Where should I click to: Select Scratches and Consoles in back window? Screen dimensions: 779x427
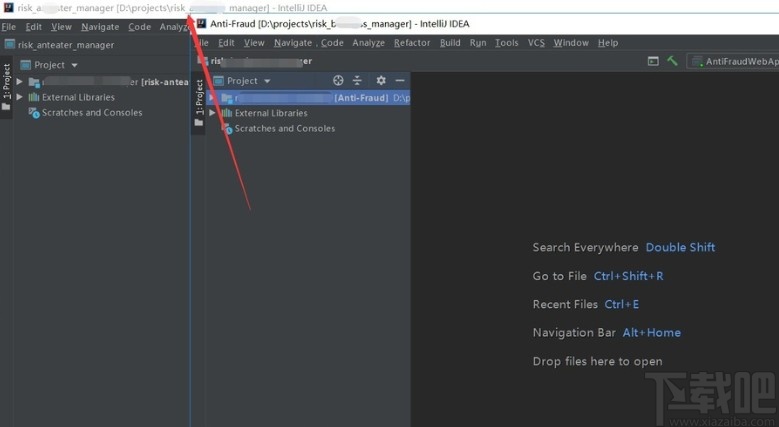92,112
